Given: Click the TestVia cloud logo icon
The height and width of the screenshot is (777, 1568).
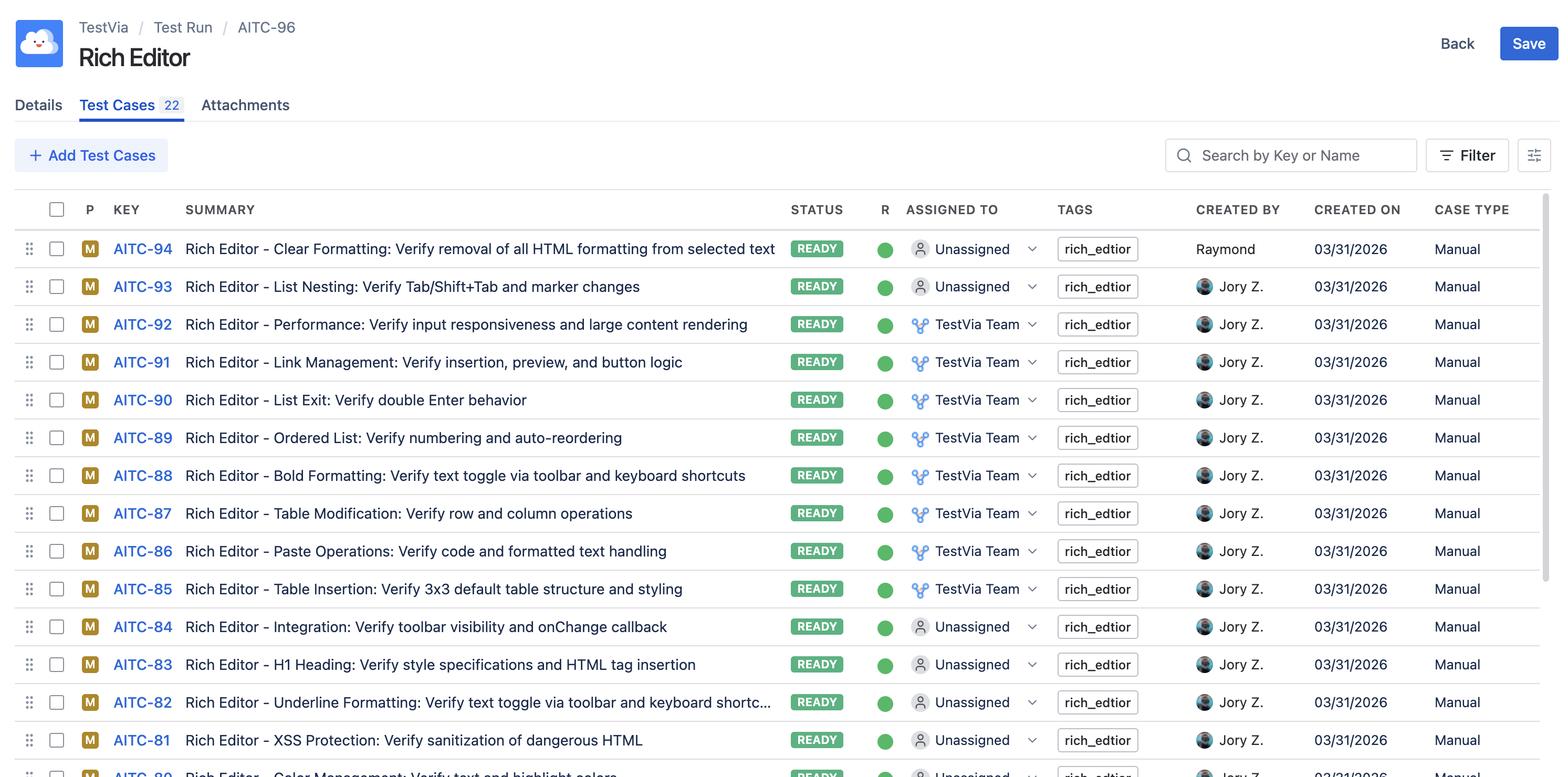Looking at the screenshot, I should coord(39,43).
